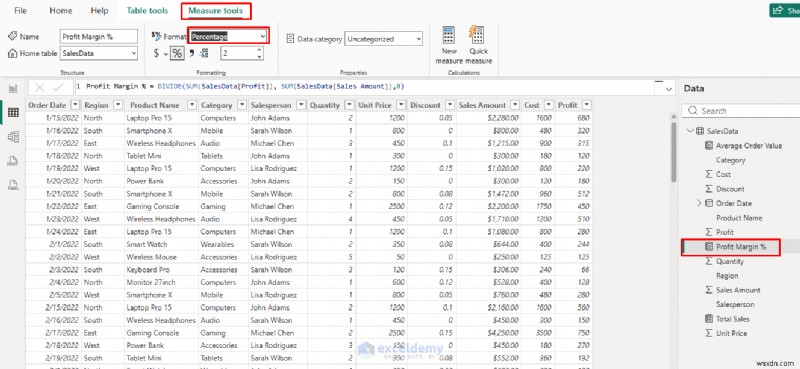
Task: Open the Profit column filter dropdown
Action: click(x=587, y=105)
